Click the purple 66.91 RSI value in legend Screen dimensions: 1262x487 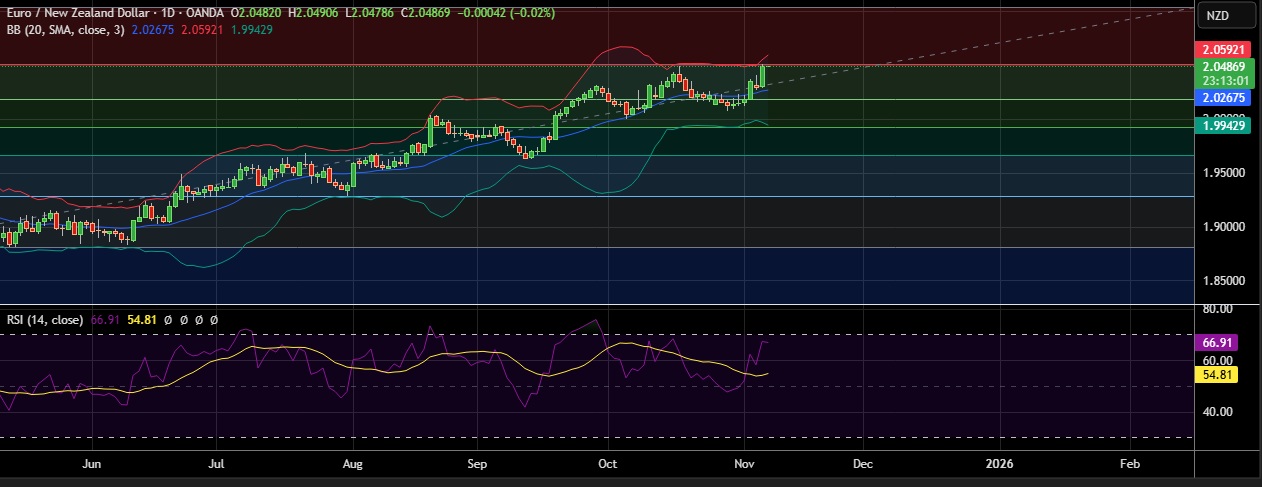[x=104, y=320]
